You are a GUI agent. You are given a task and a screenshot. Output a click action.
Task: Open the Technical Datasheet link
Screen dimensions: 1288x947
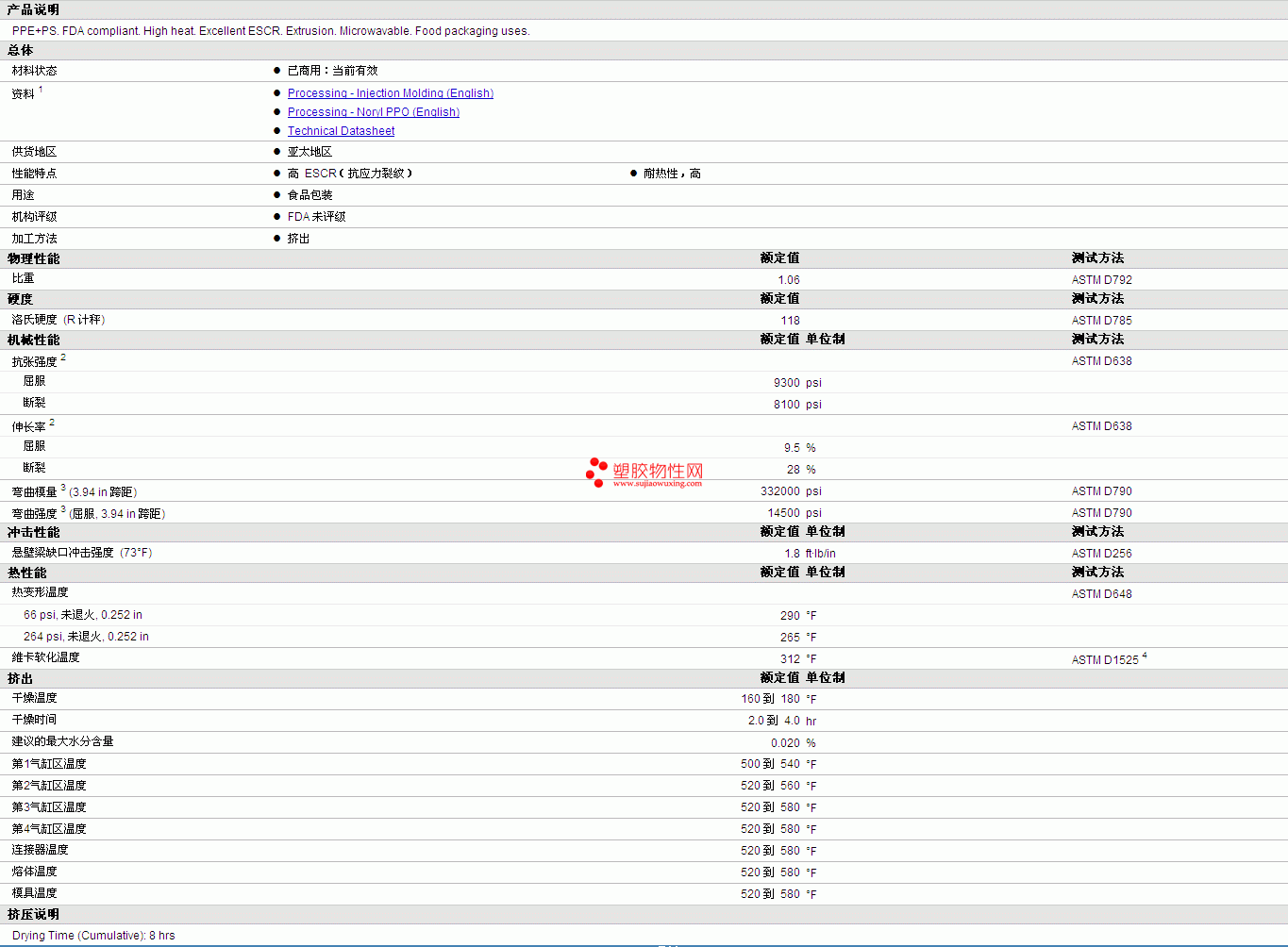tap(342, 131)
